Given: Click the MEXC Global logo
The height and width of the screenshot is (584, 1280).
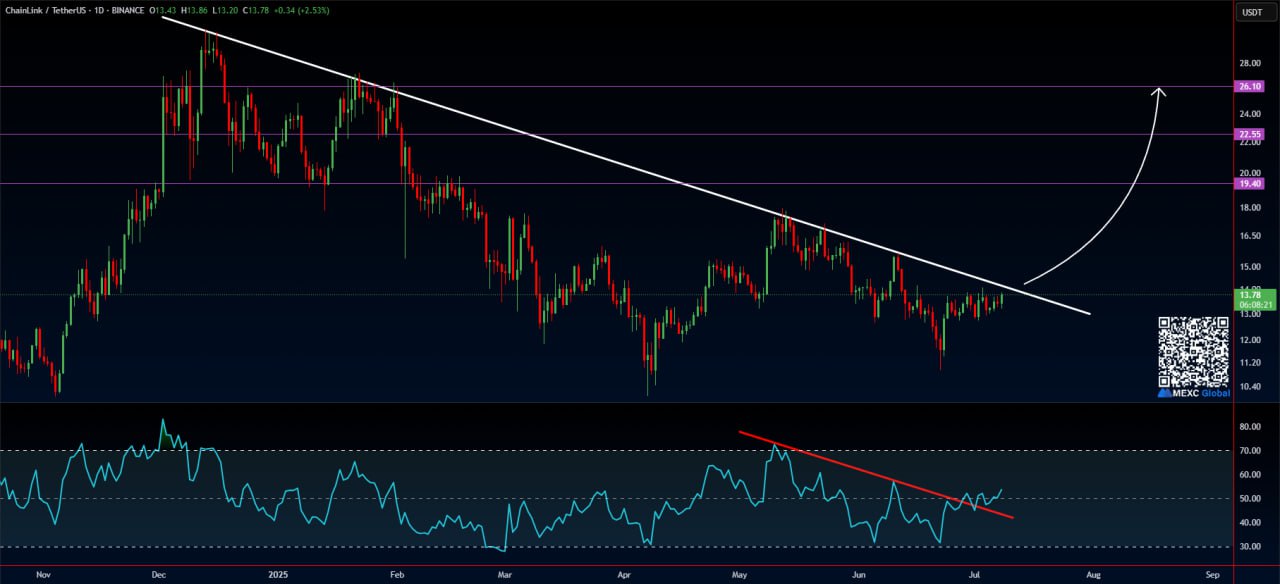Looking at the screenshot, I should click(x=1192, y=394).
